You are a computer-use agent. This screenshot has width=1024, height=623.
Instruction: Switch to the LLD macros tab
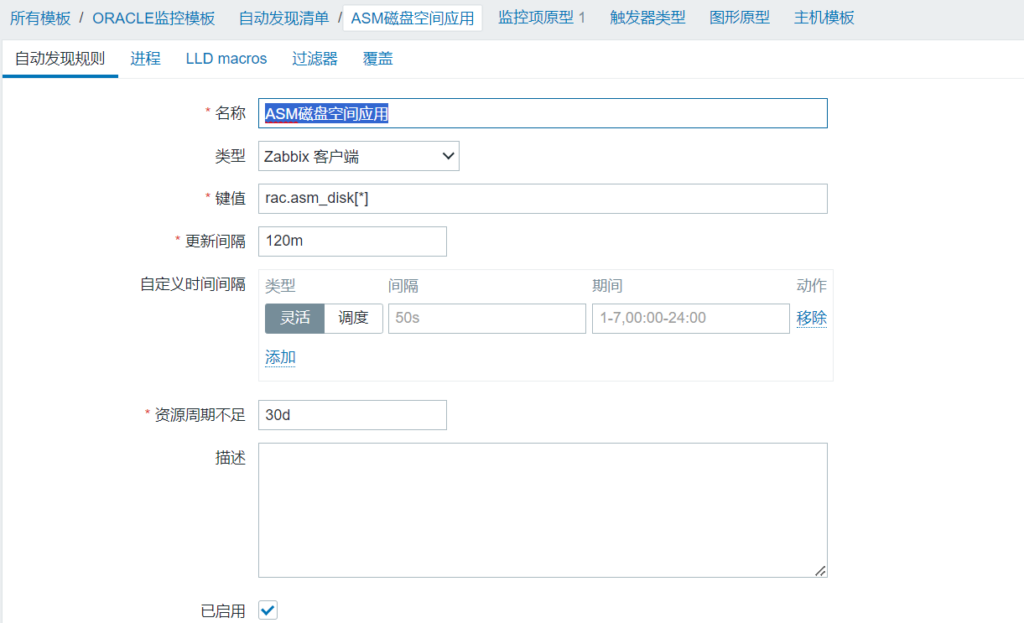coord(226,59)
